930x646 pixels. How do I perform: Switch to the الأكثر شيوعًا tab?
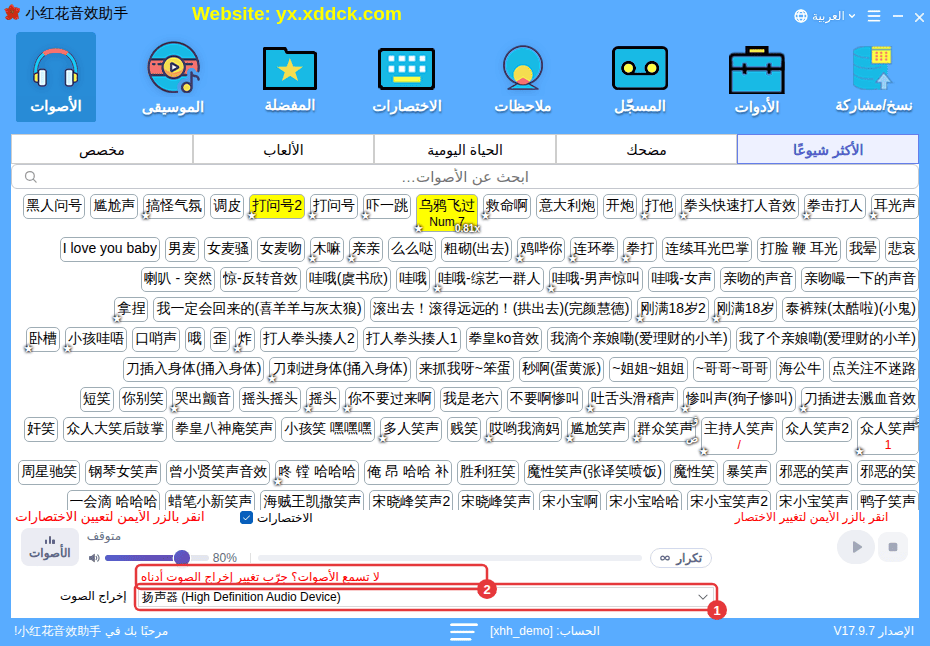827,149
